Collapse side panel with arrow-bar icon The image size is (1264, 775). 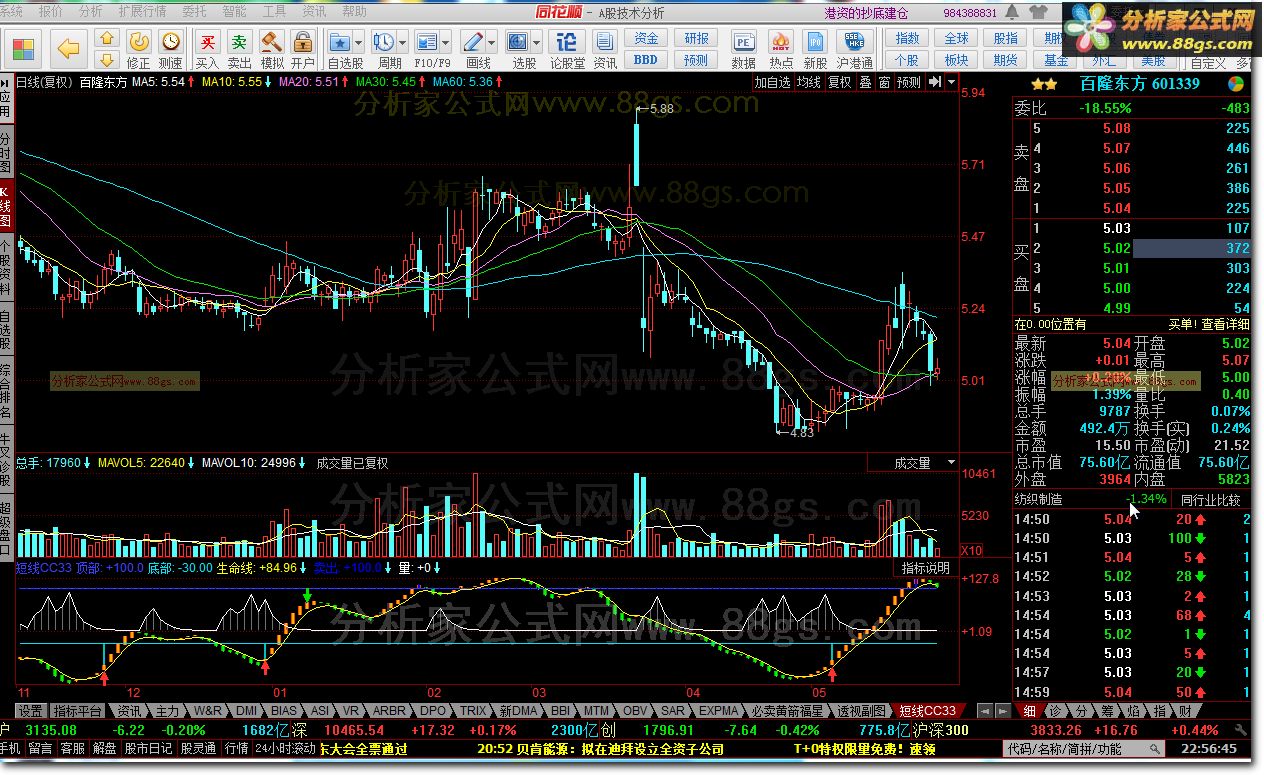tap(935, 82)
